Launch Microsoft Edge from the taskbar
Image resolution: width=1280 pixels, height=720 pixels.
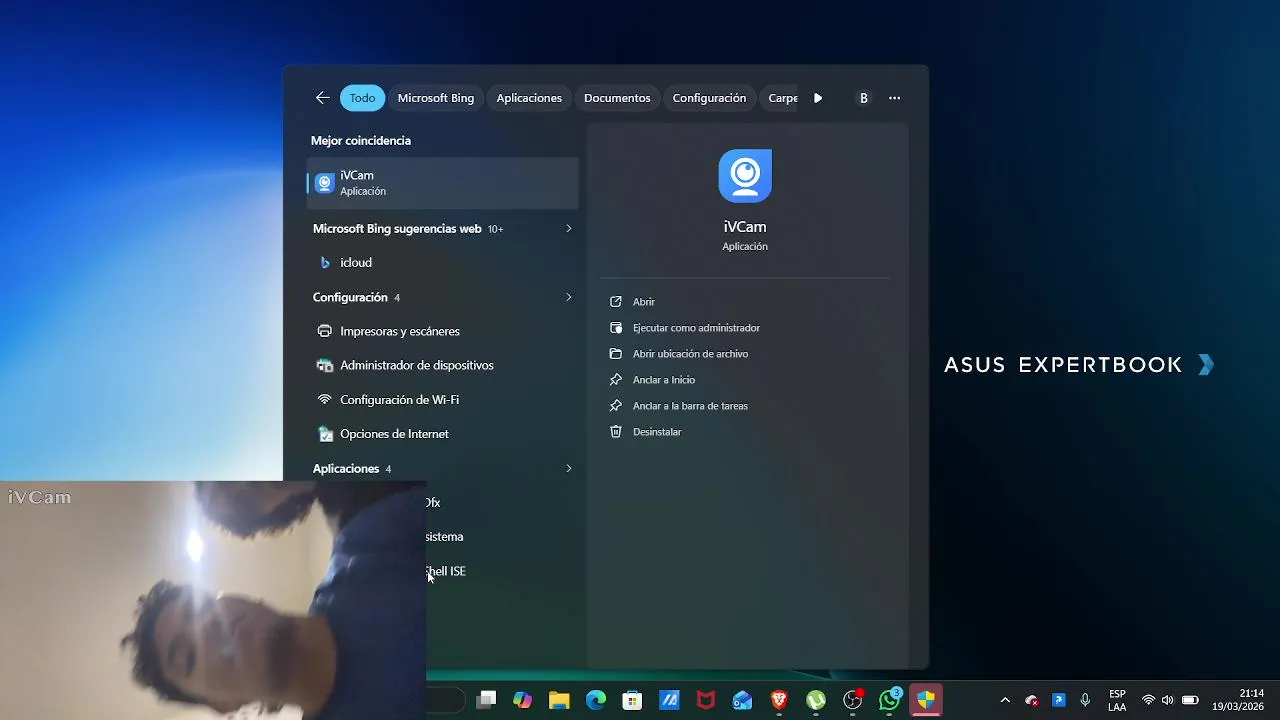click(x=596, y=700)
